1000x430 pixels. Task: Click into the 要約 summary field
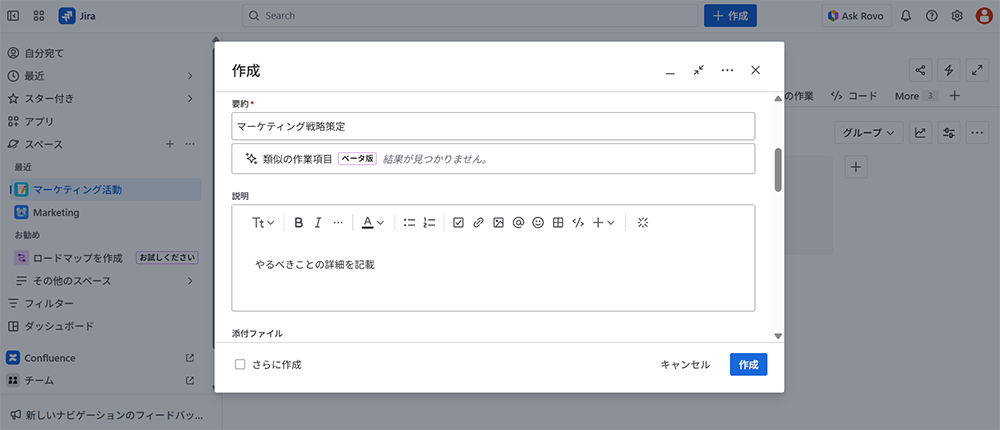click(493, 126)
